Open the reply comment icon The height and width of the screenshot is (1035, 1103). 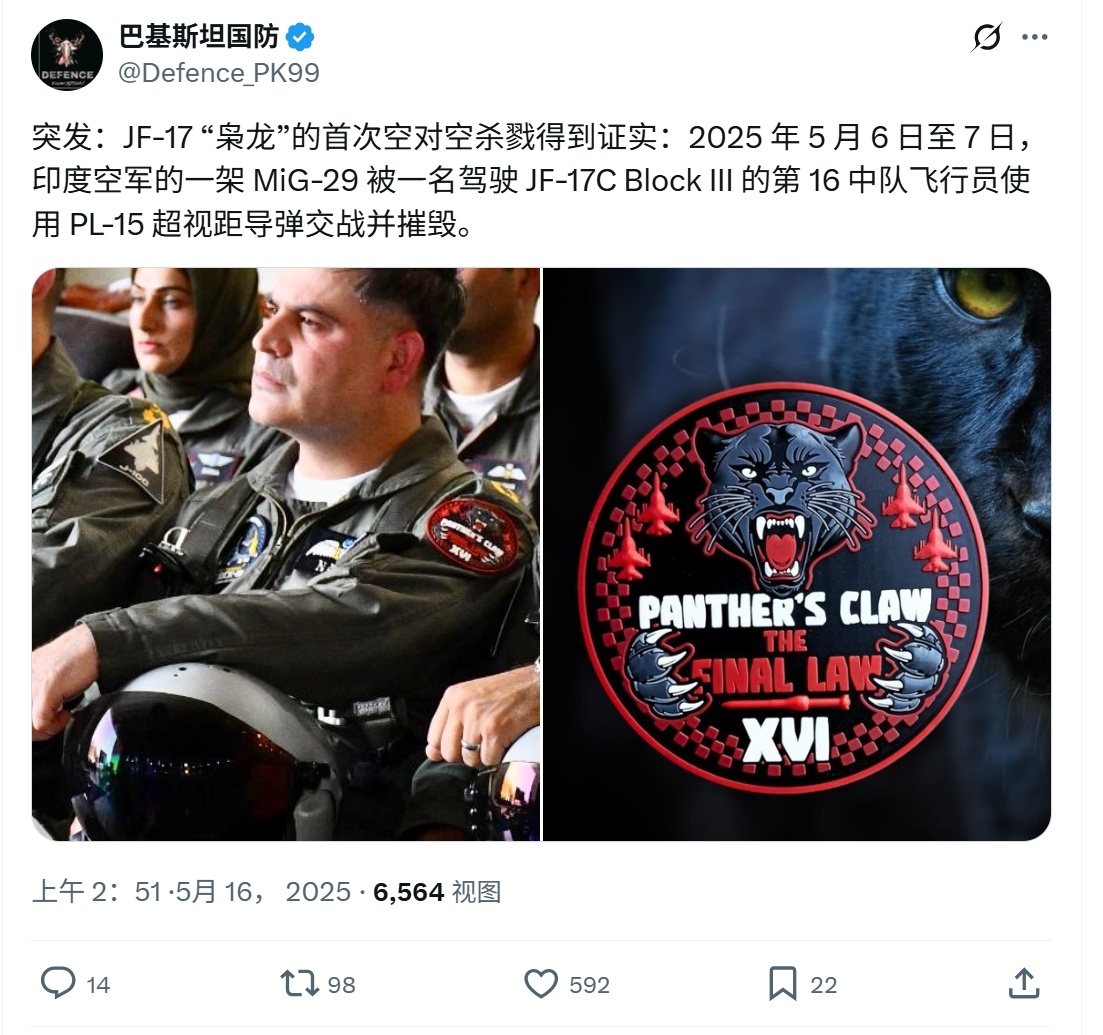58,983
